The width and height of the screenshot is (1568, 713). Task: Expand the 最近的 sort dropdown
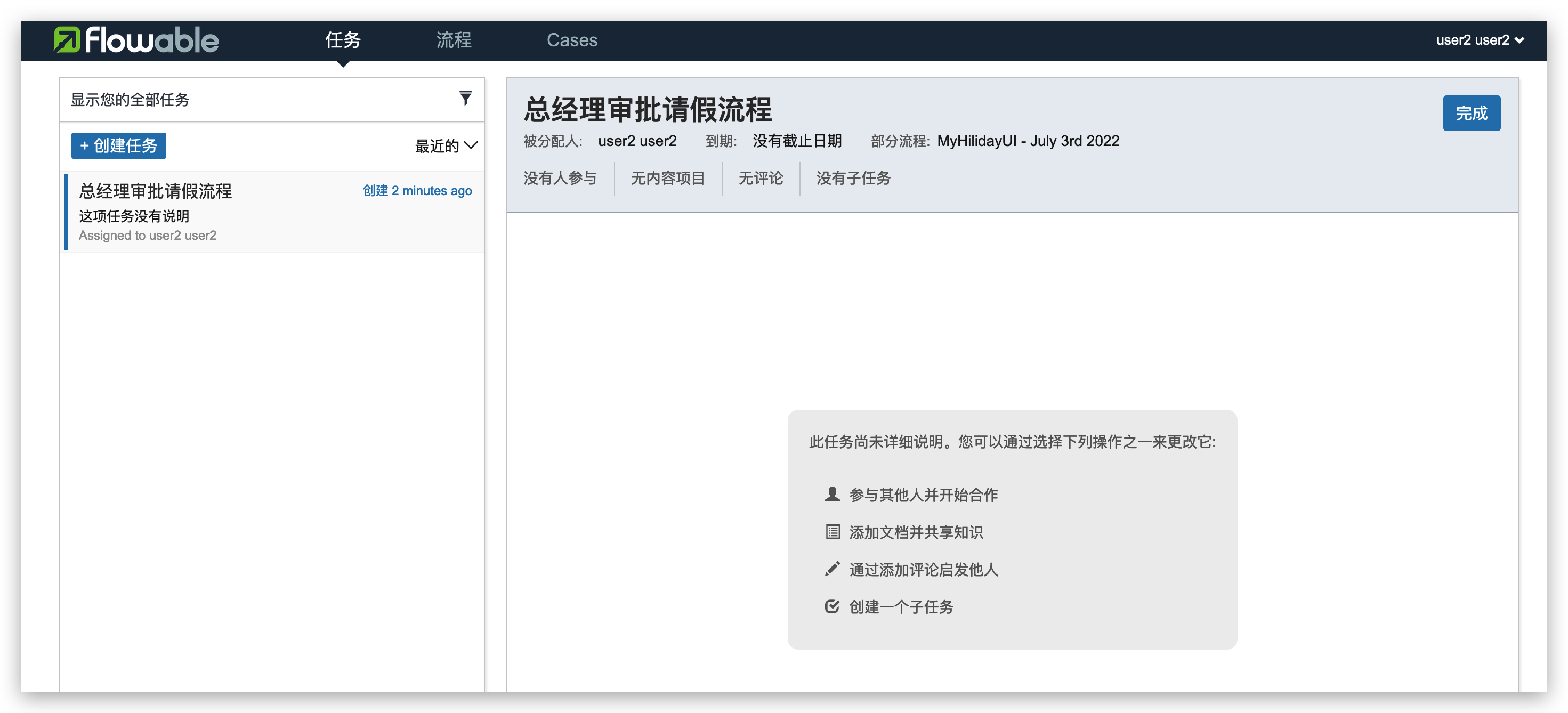click(x=446, y=146)
